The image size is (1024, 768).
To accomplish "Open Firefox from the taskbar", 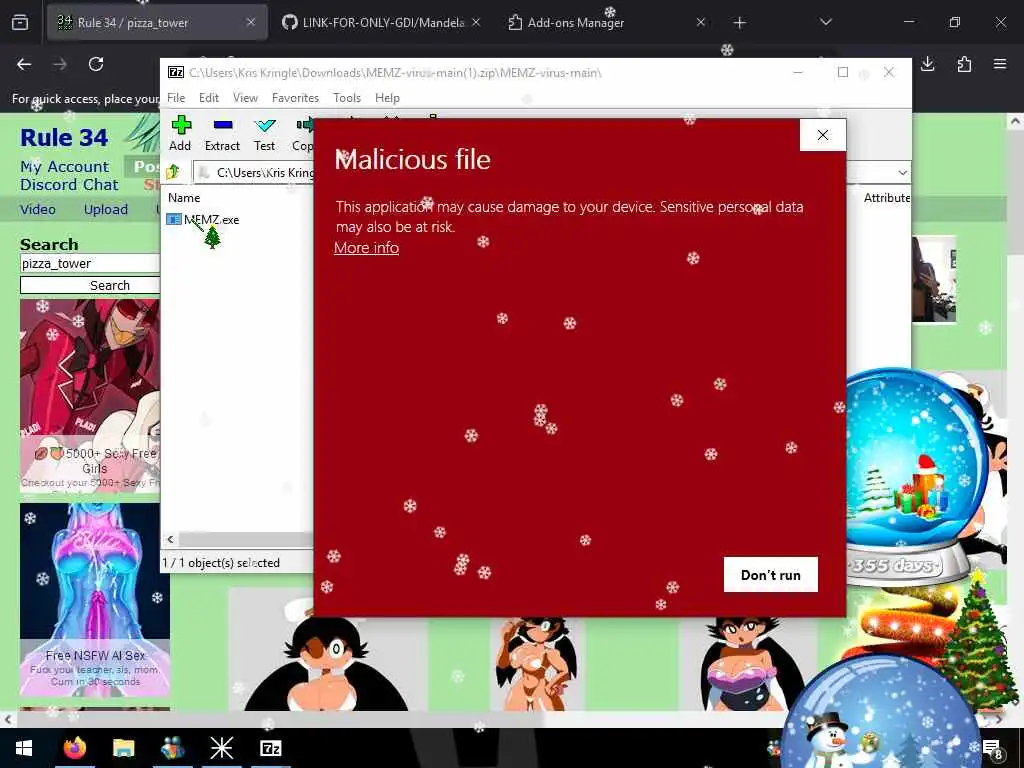I will pos(74,748).
